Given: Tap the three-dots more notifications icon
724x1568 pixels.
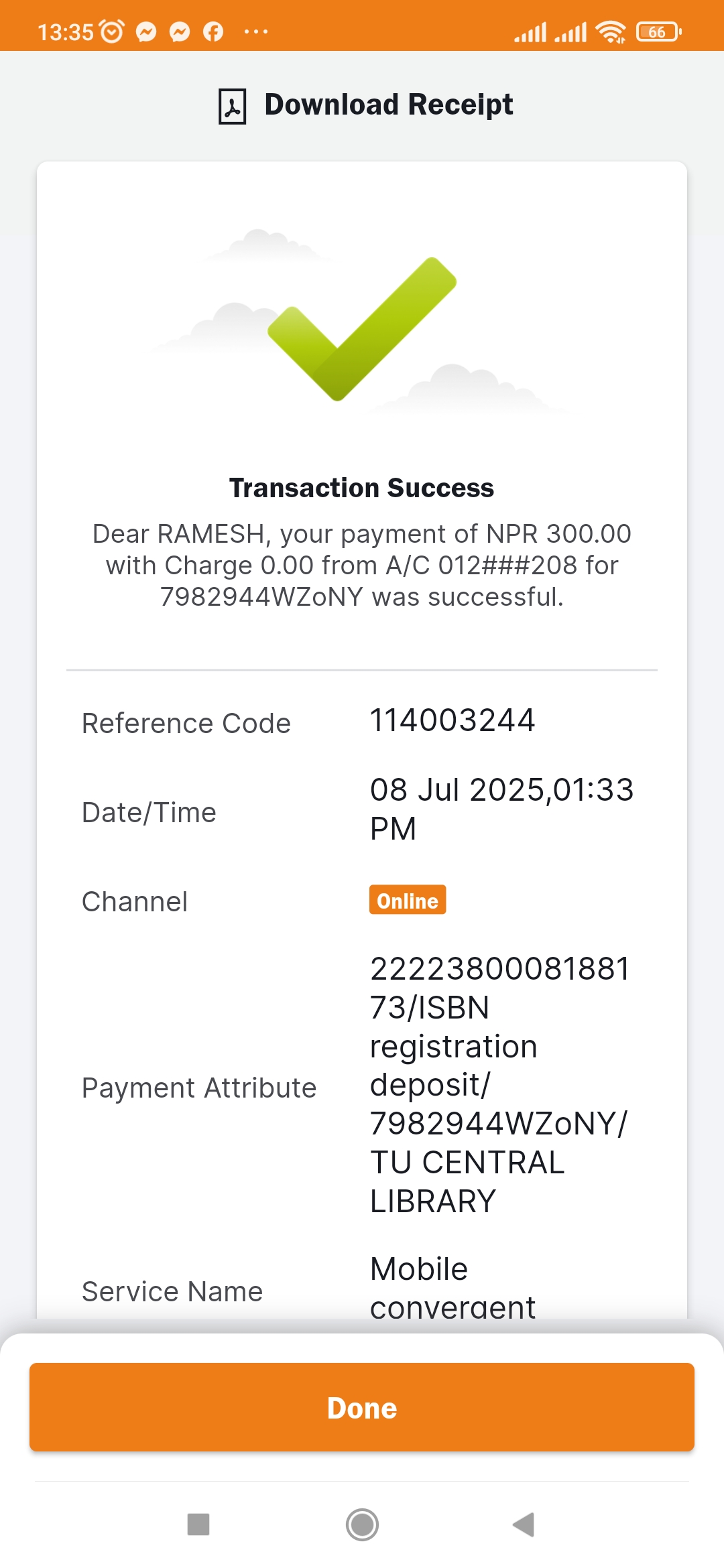Looking at the screenshot, I should tap(255, 31).
